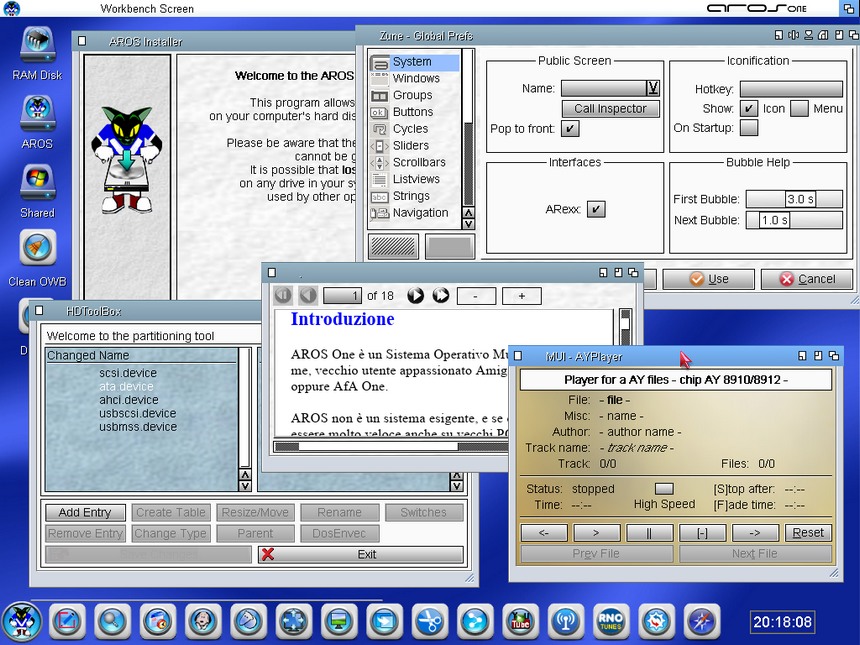Select Strings in Zune prefs list

coord(415,196)
